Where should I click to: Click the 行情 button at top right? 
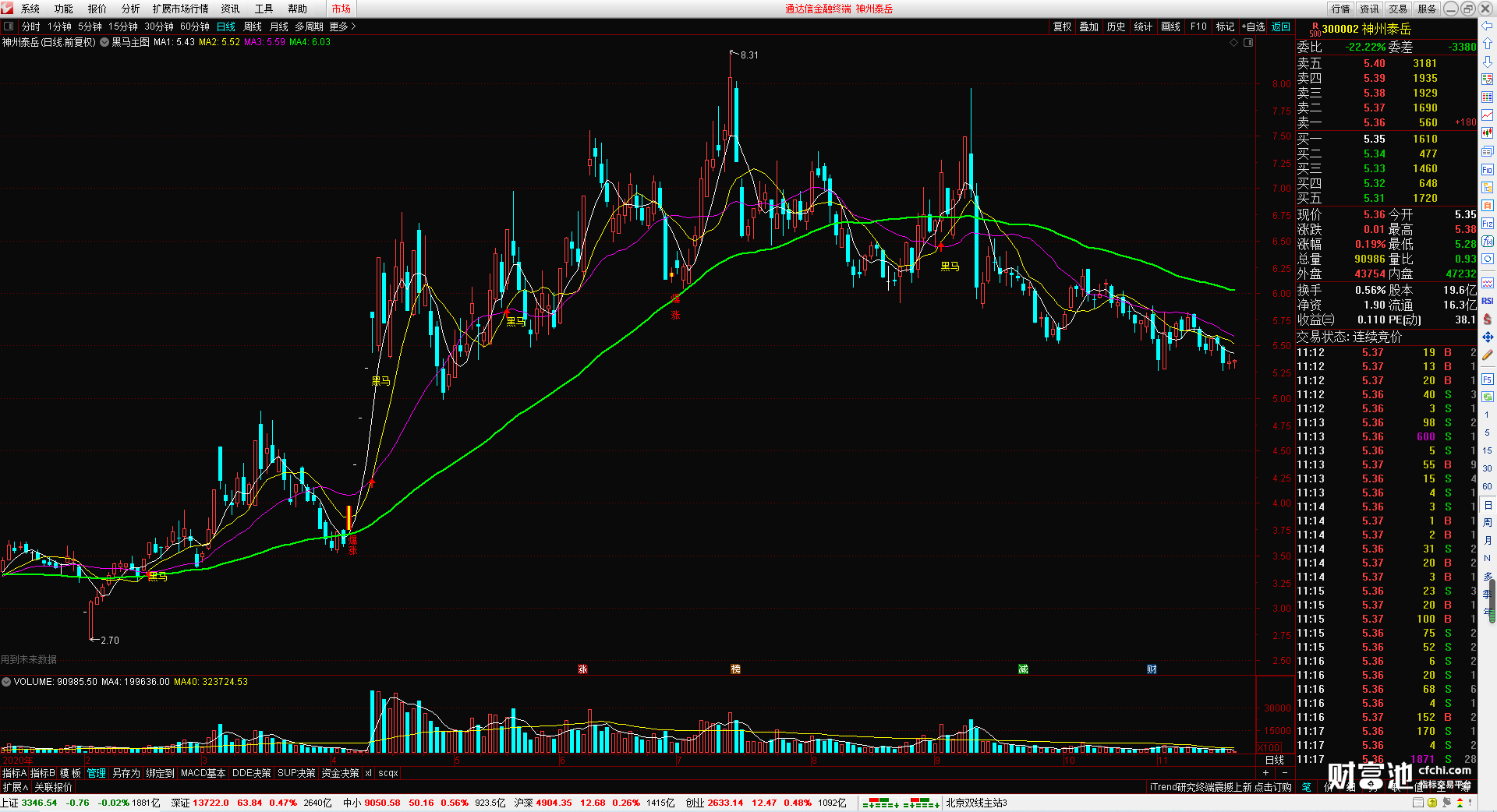(x=1341, y=9)
